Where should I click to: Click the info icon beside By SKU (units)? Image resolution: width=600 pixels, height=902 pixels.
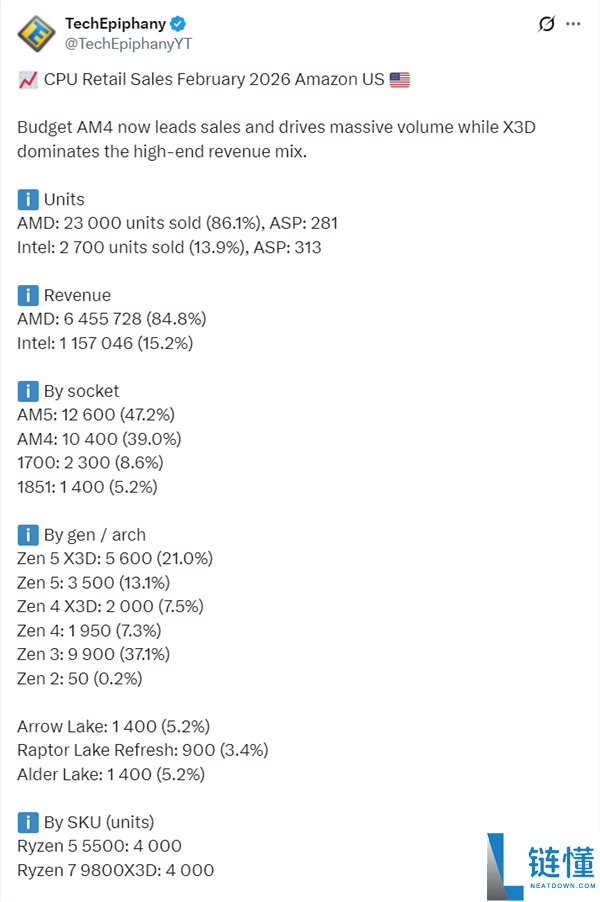pos(28,823)
